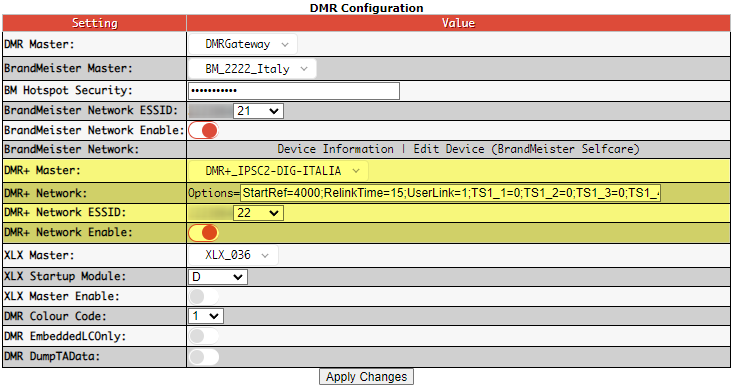Toggle DMR EmbeddedLCOnly switch
The height and width of the screenshot is (386, 732).
[x=204, y=336]
